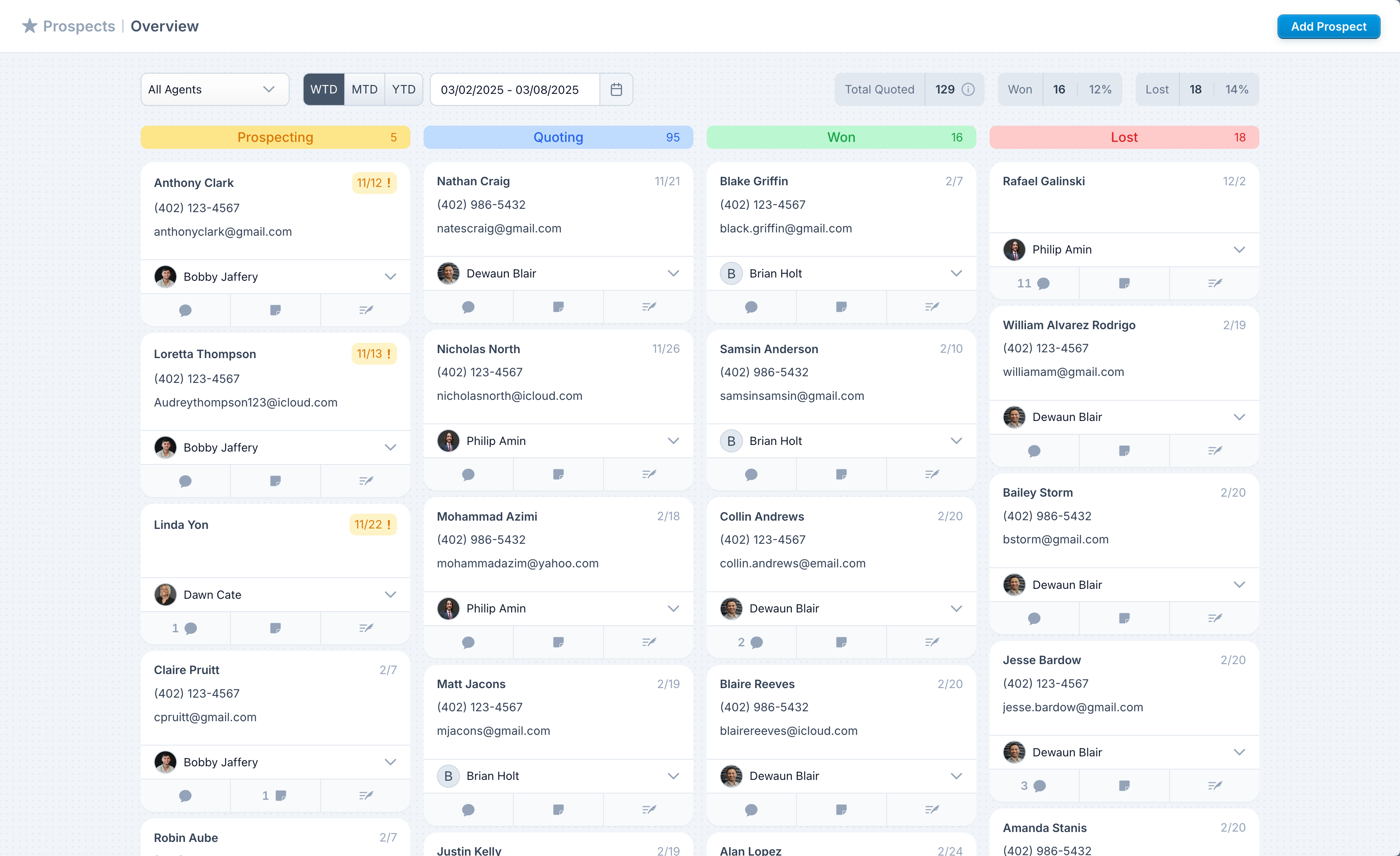Click Bailey Storm prospect name
1400x856 pixels.
[x=1038, y=493]
